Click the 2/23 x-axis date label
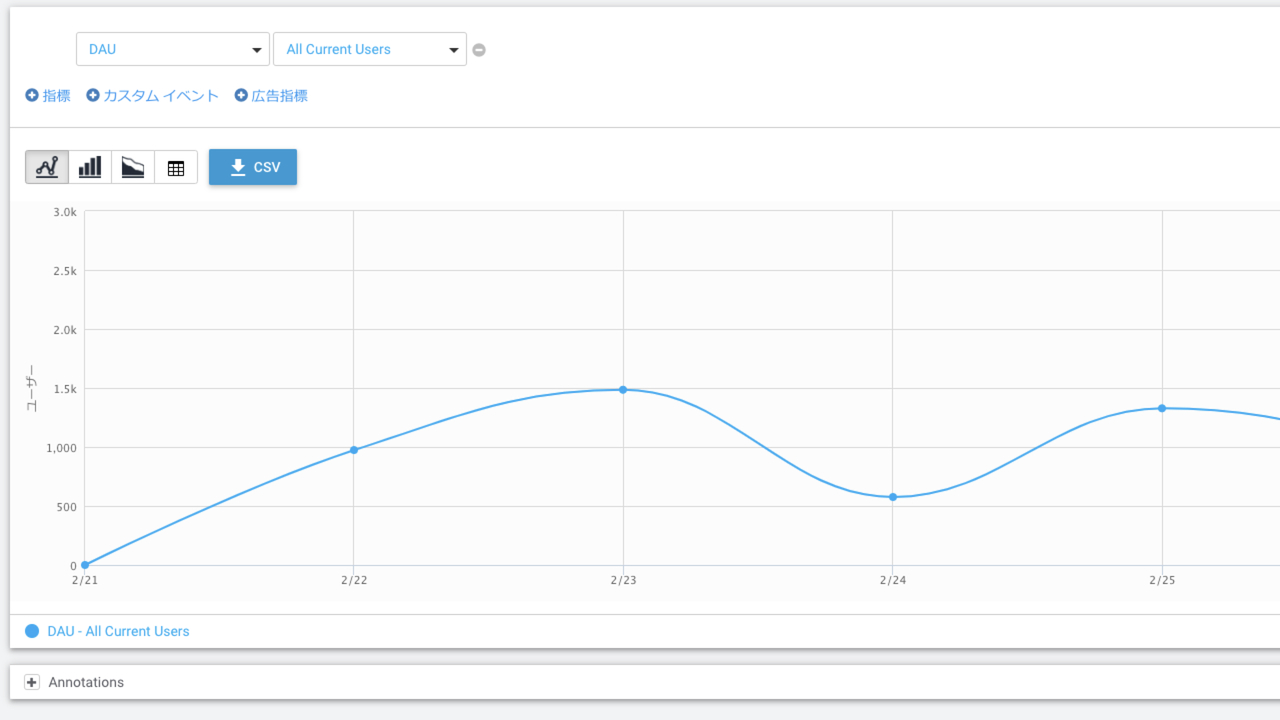Viewport: 1280px width, 720px height. coord(623,580)
